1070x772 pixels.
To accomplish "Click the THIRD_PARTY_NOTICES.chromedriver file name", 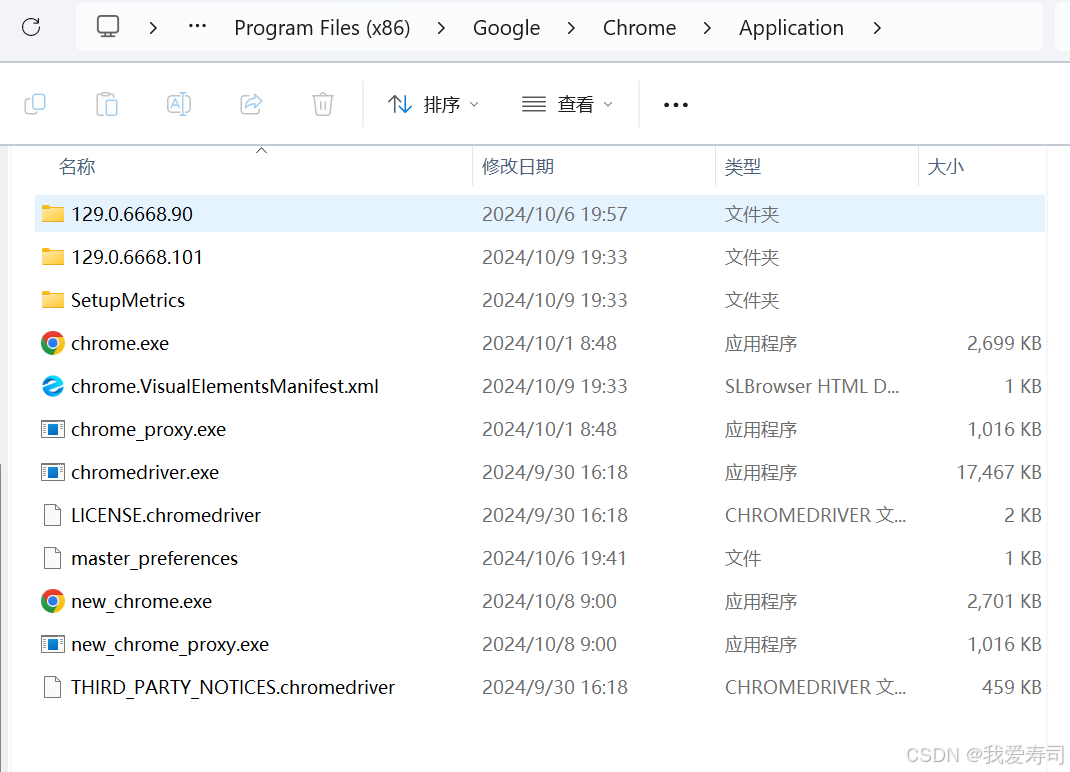I will (x=233, y=687).
